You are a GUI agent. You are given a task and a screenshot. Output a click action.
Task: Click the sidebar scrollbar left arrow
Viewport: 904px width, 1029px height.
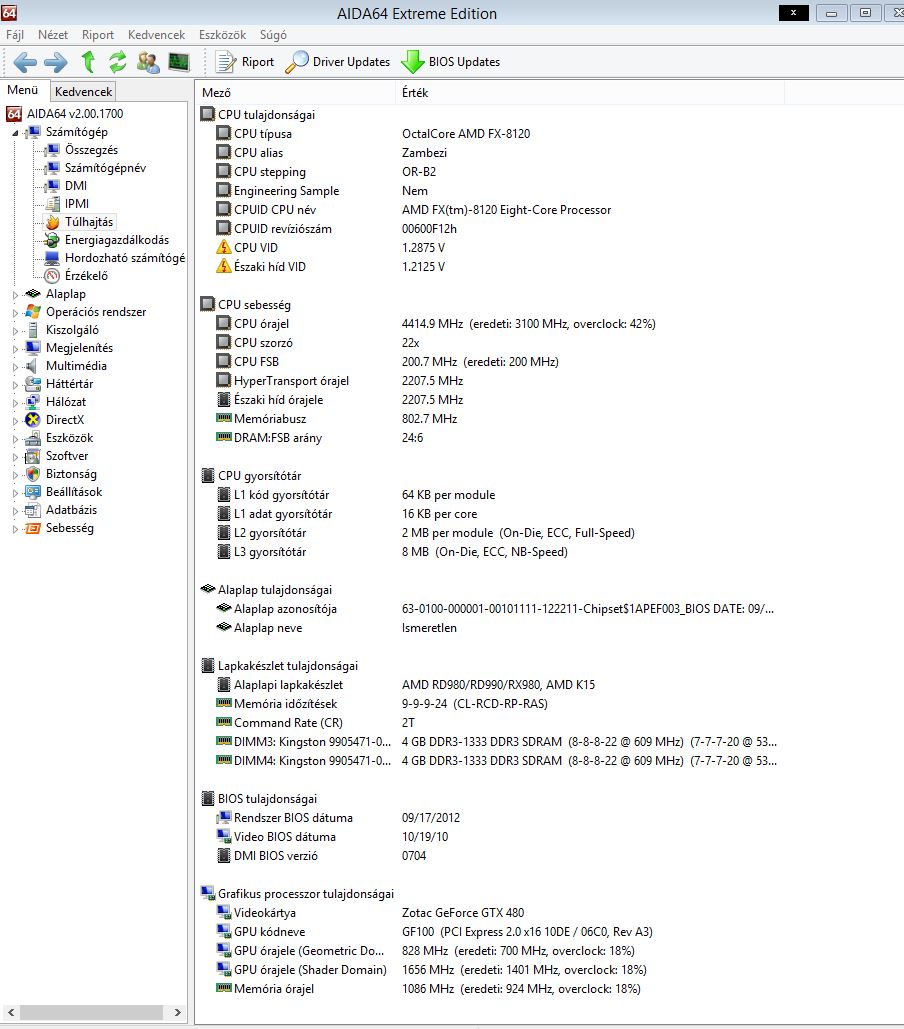point(10,1013)
